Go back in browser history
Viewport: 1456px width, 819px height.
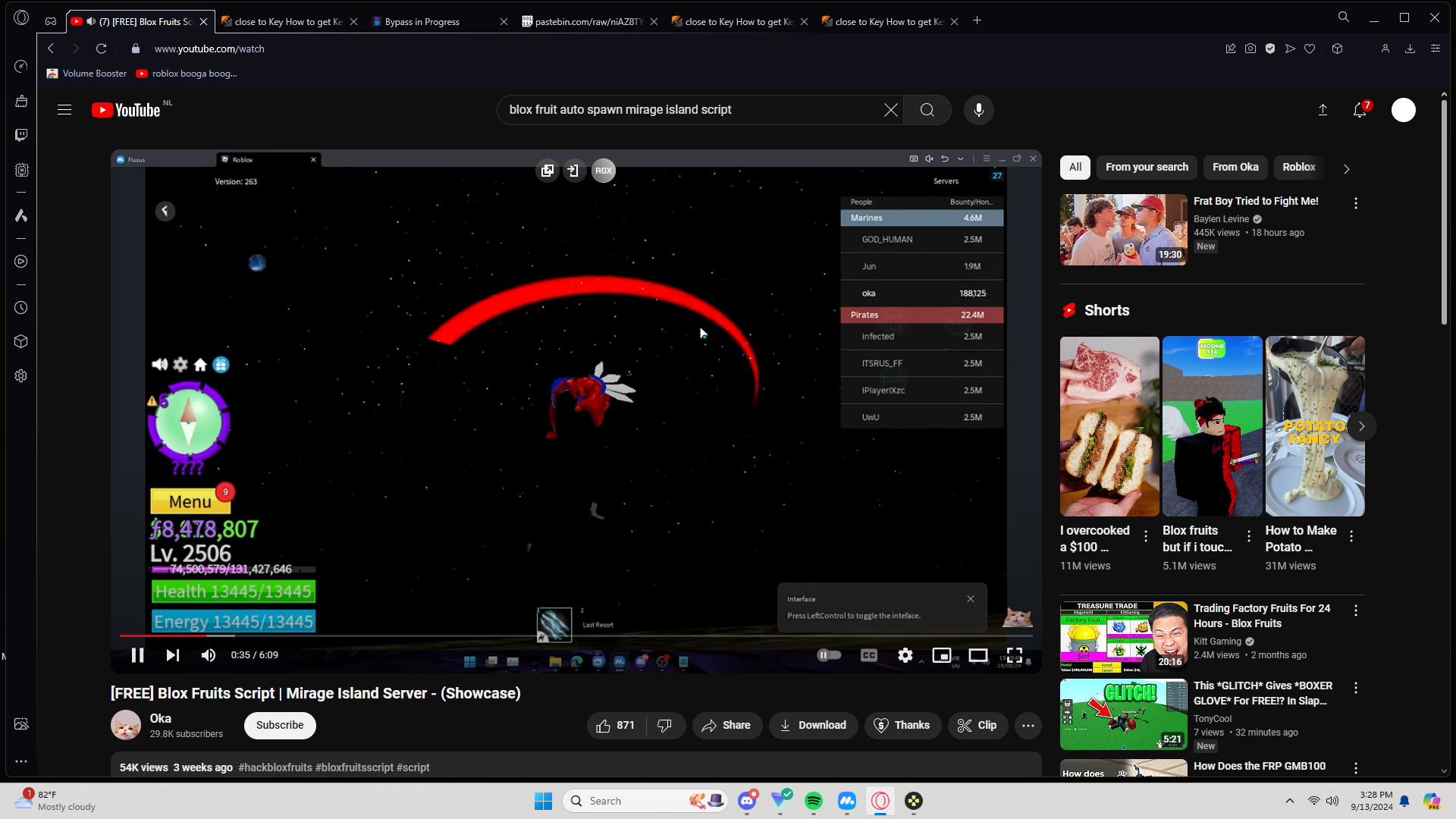pyautogui.click(x=51, y=49)
